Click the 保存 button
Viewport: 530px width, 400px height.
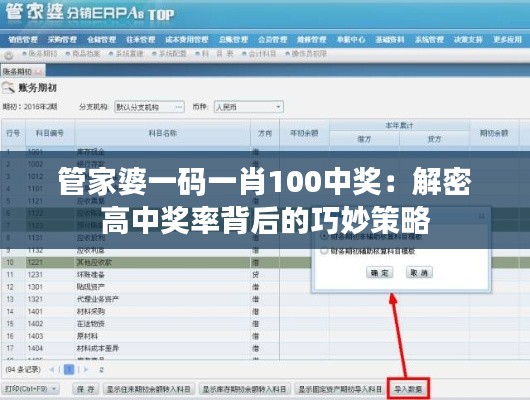[x=86, y=389]
